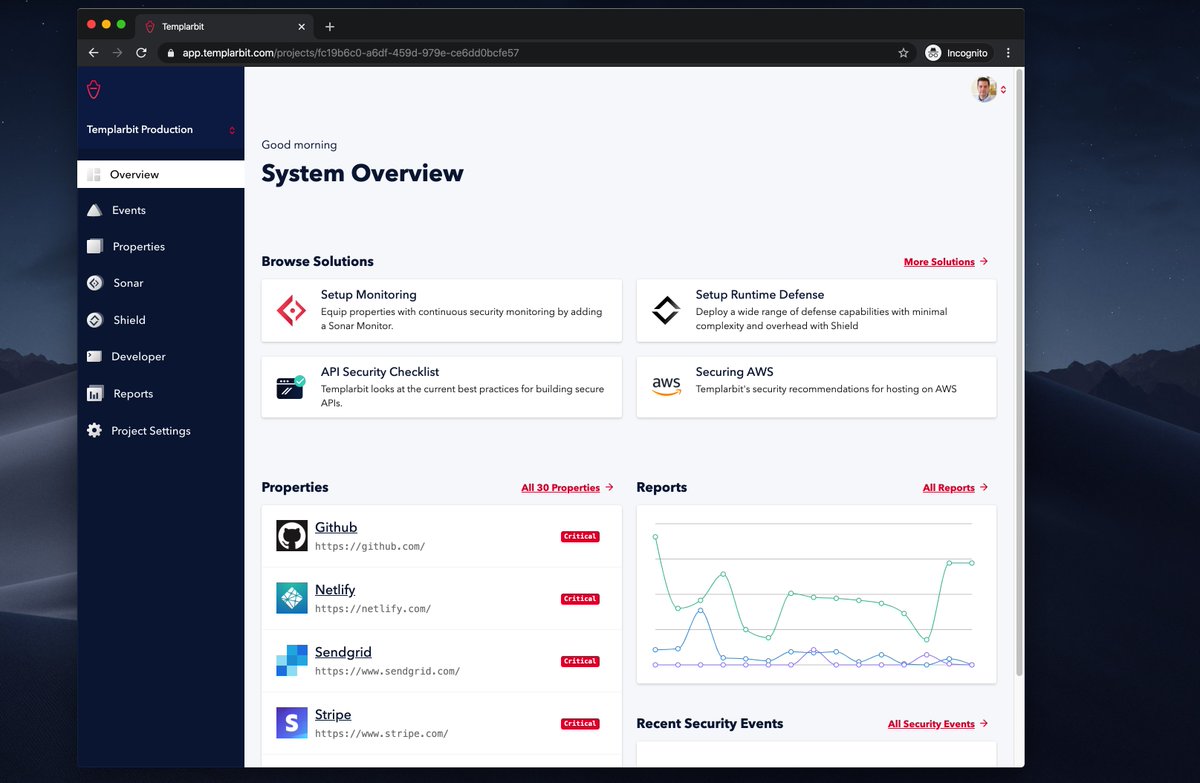Open the Sendgrid property link
Viewport: 1200px width, 783px height.
click(343, 652)
